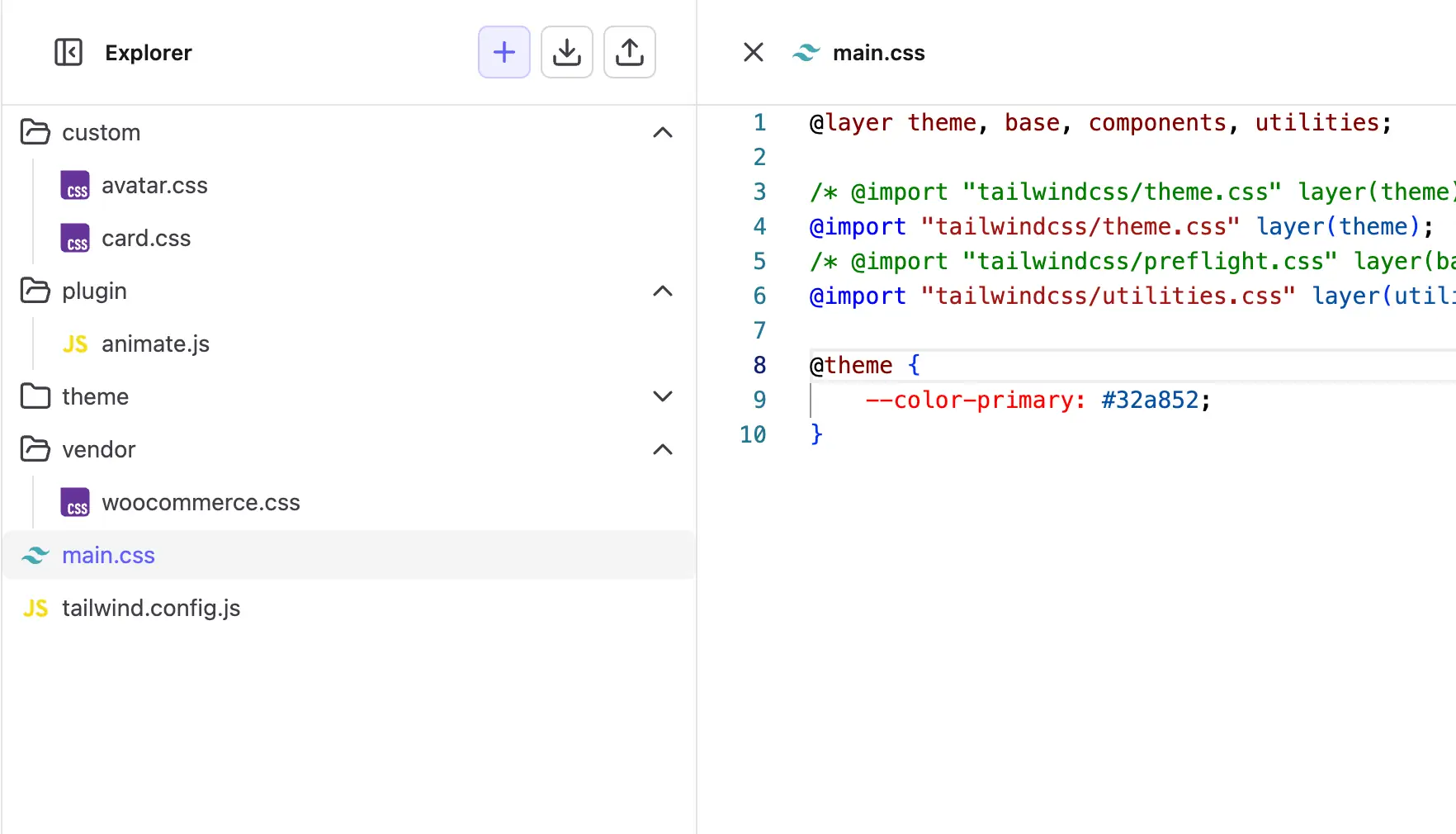This screenshot has width=1456, height=834.
Task: Click the upload file icon
Action: pyautogui.click(x=629, y=52)
